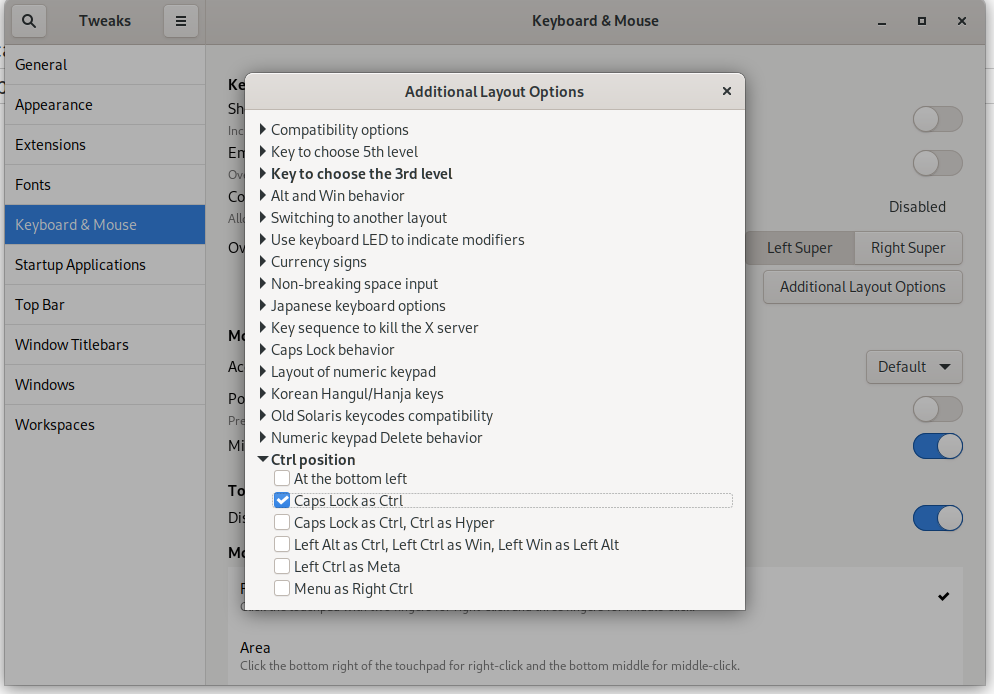The height and width of the screenshot is (694, 994).
Task: Check 'Caps Lock as Ctrl, Ctrl as Hyper'
Action: pos(282,523)
